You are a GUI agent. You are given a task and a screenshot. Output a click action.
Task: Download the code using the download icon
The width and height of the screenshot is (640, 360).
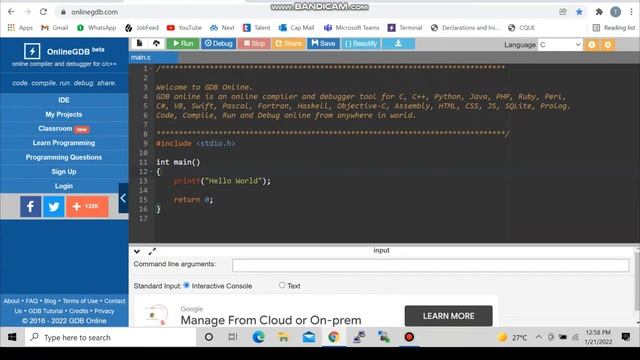click(x=398, y=43)
